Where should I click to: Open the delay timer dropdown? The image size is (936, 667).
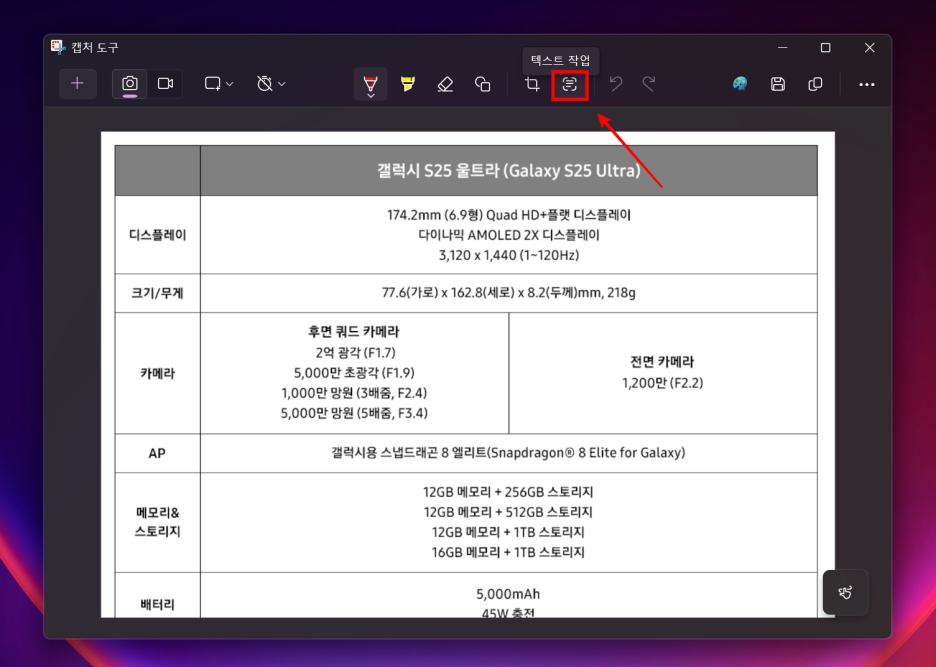[271, 84]
